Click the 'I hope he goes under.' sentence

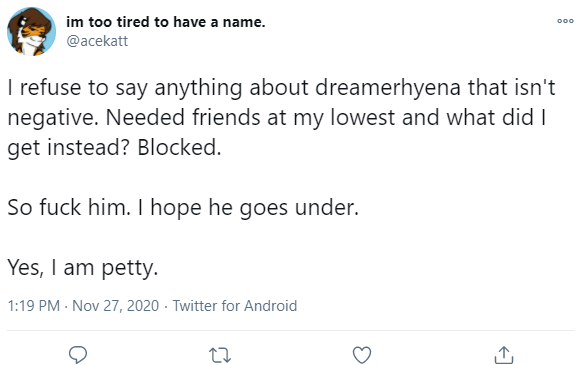click(x=248, y=207)
